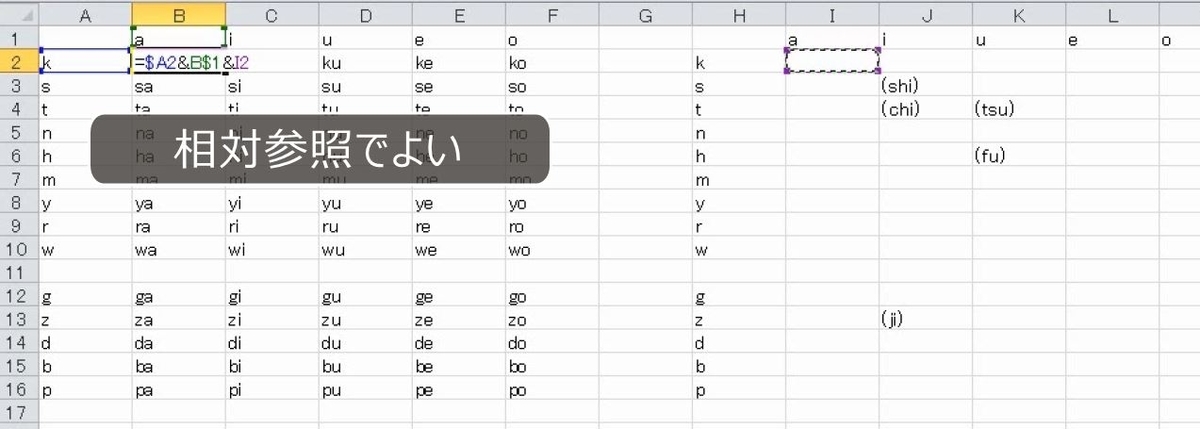Select column header B
1200x429 pixels.
tap(178, 15)
